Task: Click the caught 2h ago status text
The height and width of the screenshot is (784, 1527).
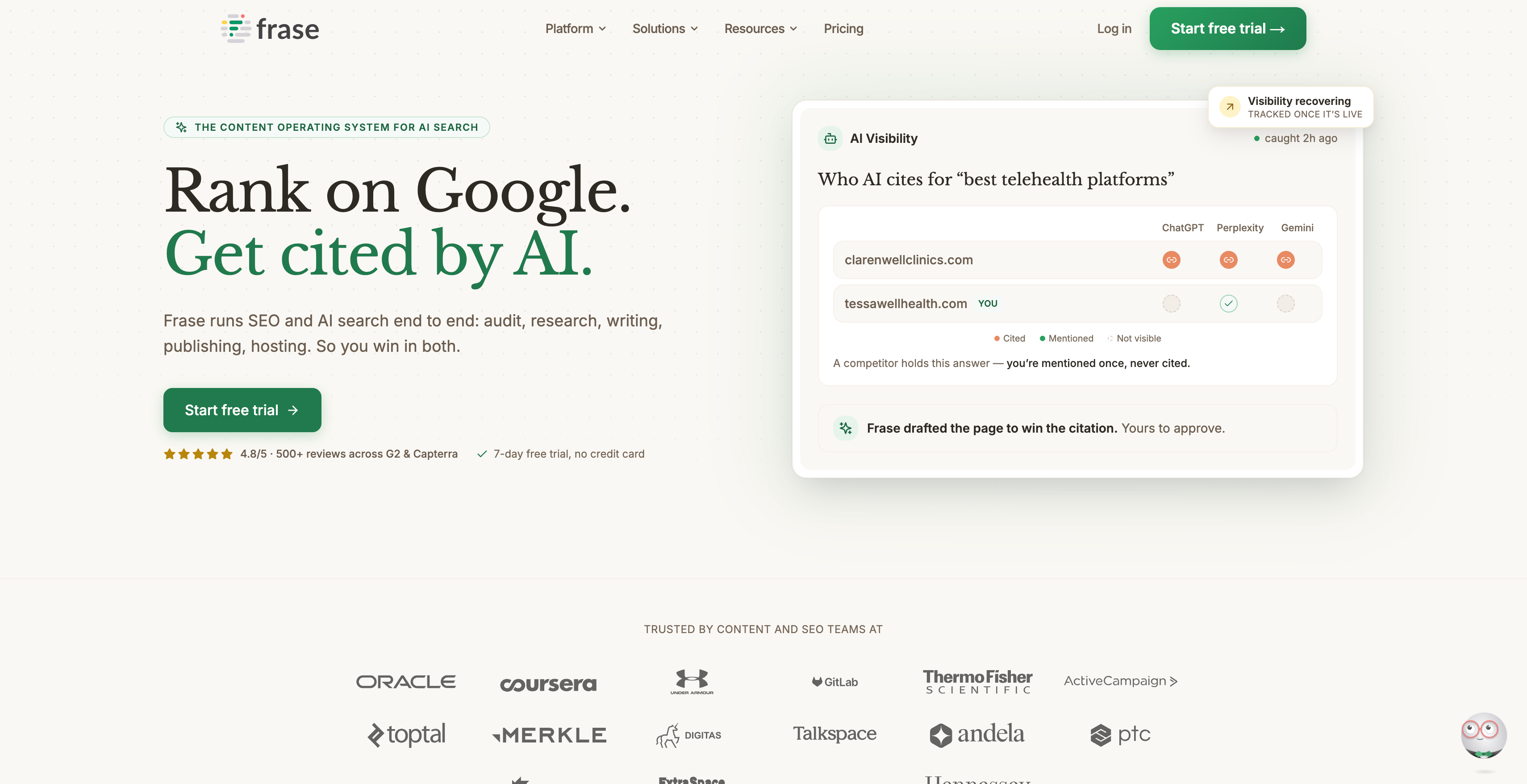Action: click(x=1301, y=138)
